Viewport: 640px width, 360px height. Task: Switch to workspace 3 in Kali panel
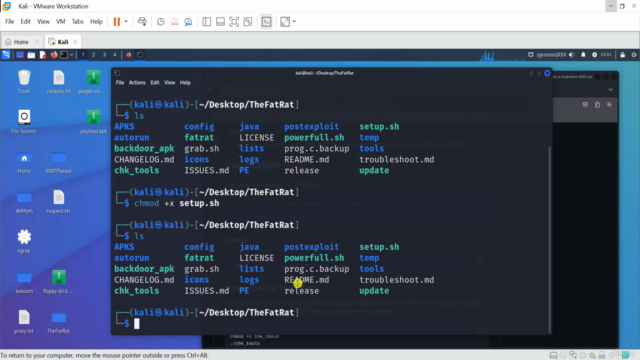[x=104, y=55]
